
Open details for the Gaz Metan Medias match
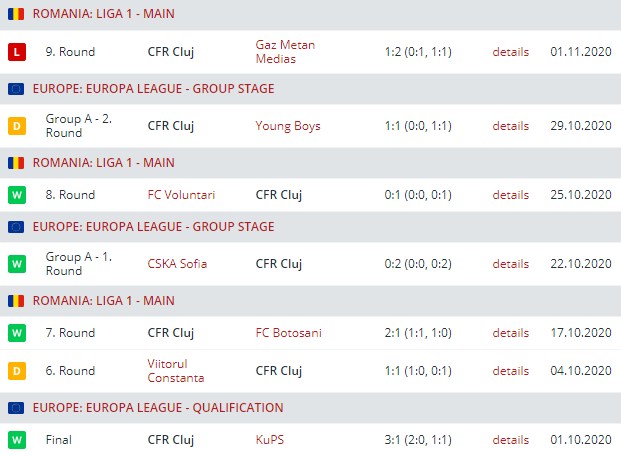tap(510, 51)
